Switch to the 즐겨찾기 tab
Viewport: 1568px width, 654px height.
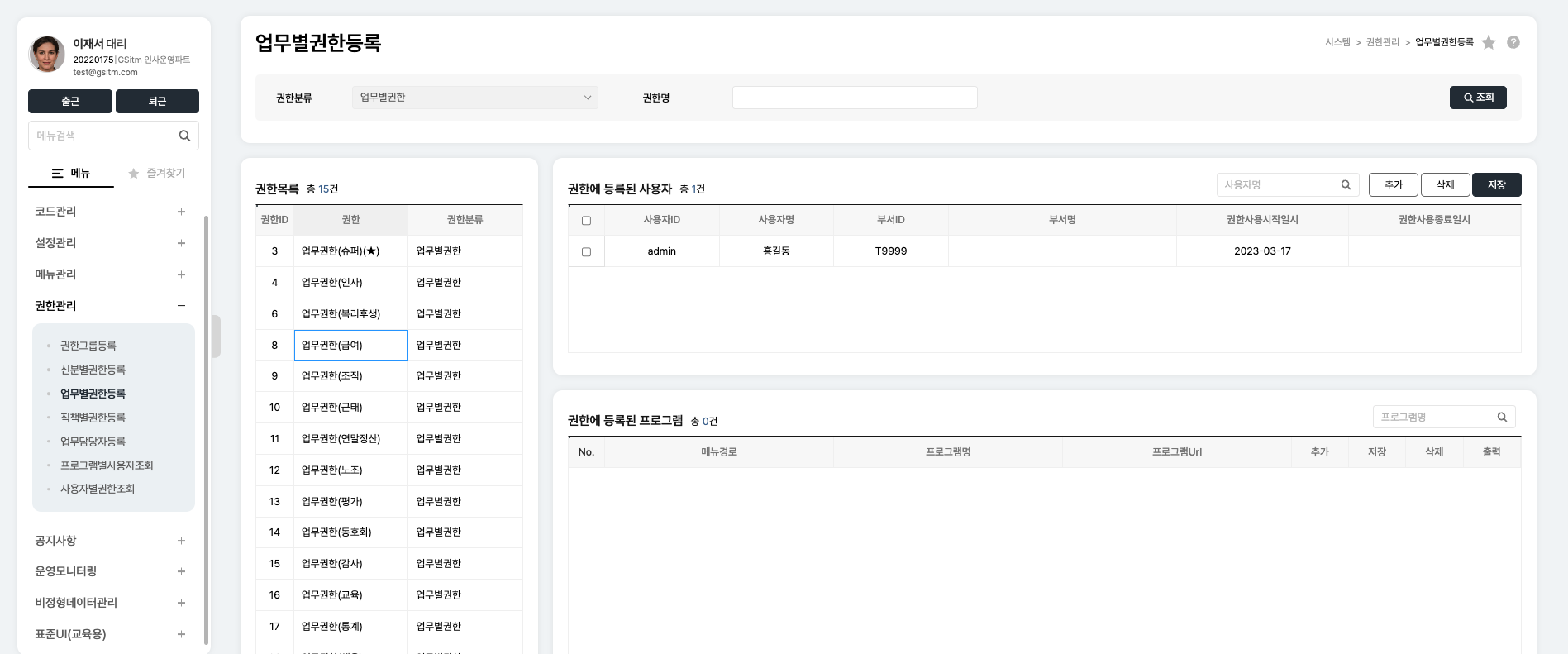(157, 174)
